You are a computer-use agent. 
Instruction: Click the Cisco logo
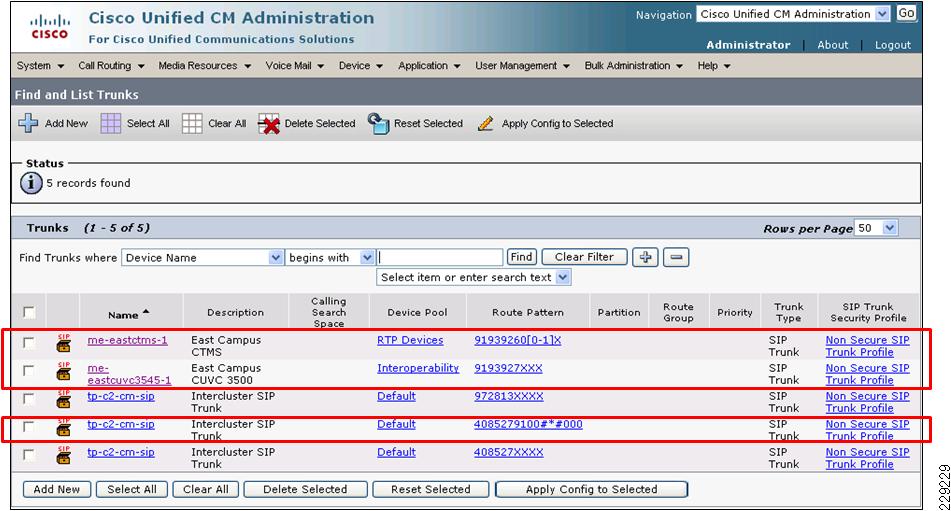pos(50,27)
